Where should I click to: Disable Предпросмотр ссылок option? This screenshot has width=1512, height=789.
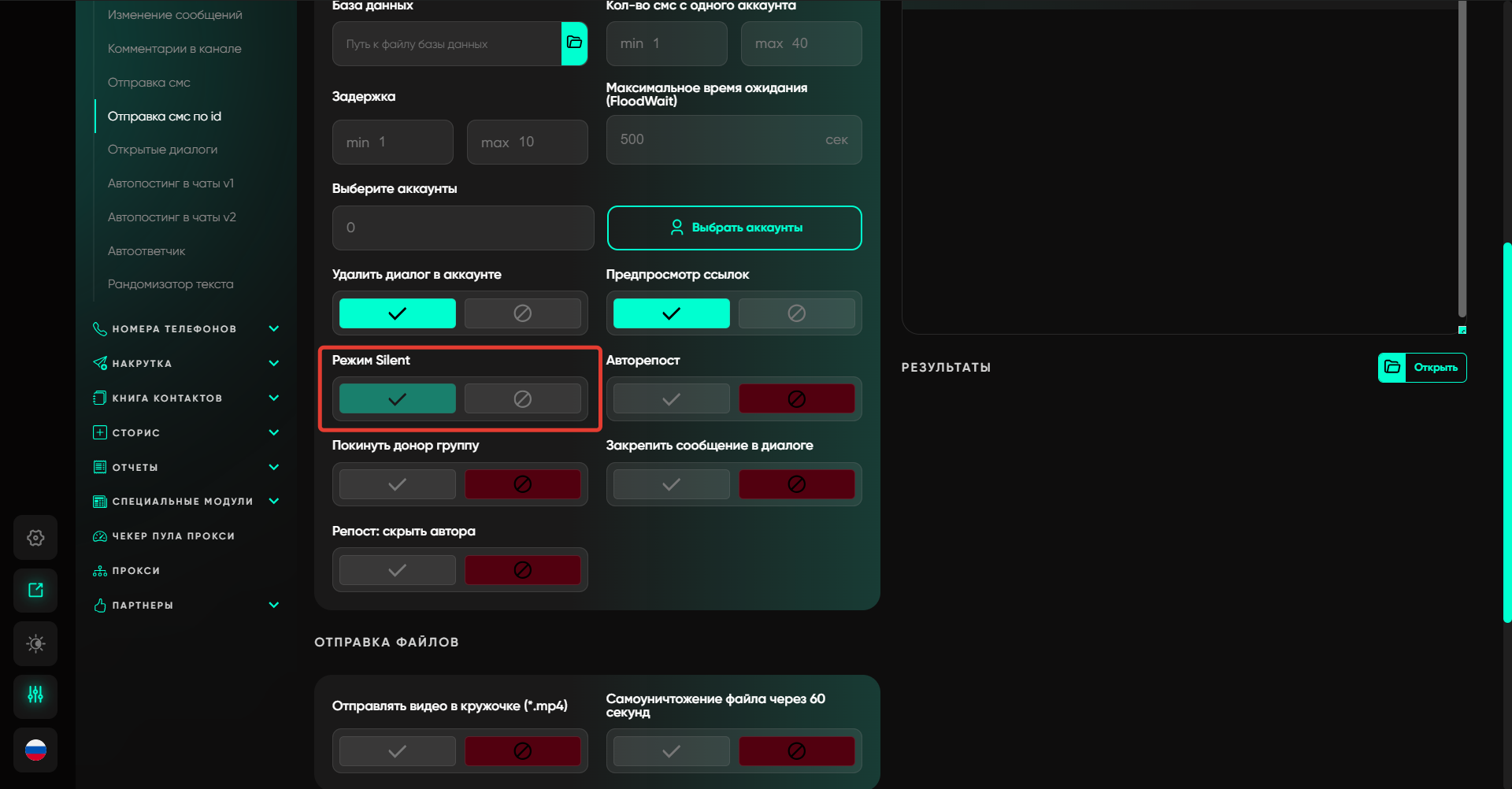(796, 313)
